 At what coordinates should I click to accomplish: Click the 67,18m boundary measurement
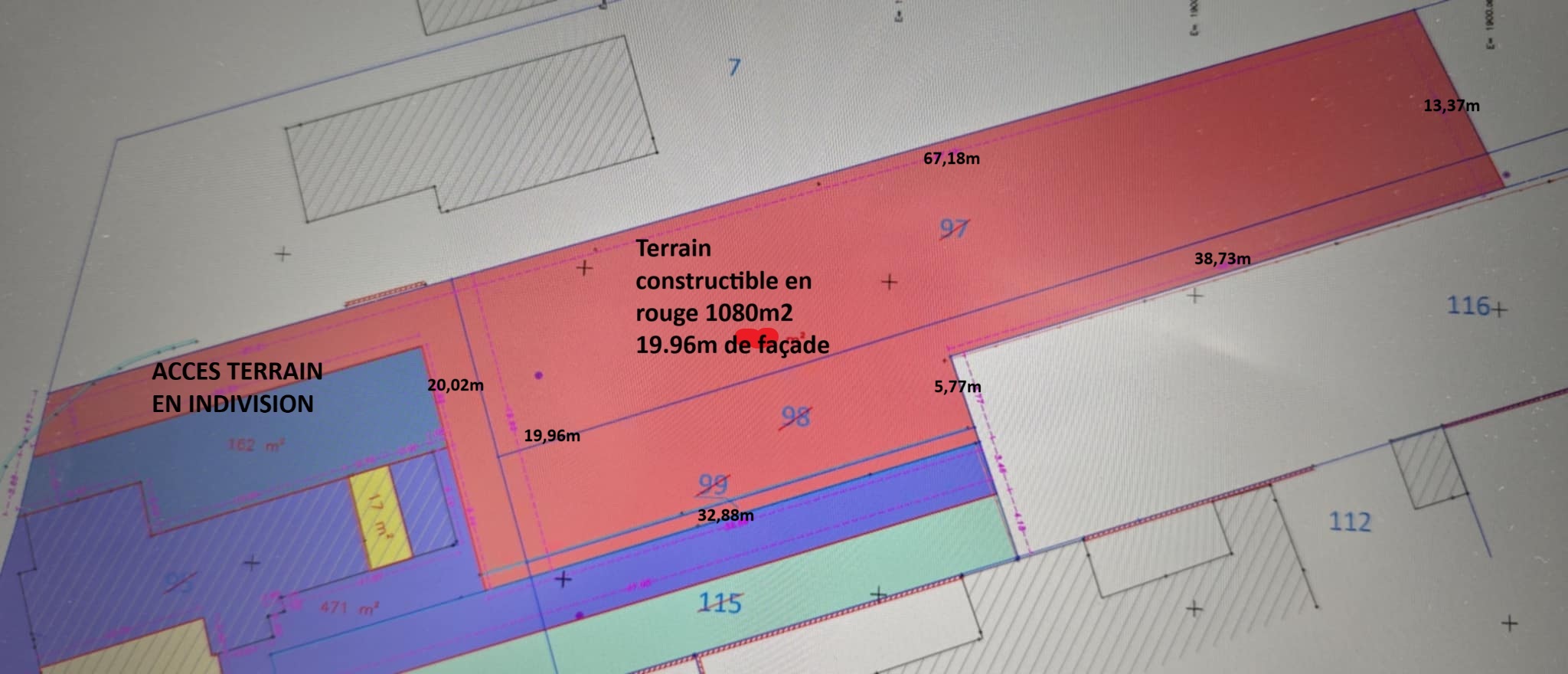(x=951, y=159)
